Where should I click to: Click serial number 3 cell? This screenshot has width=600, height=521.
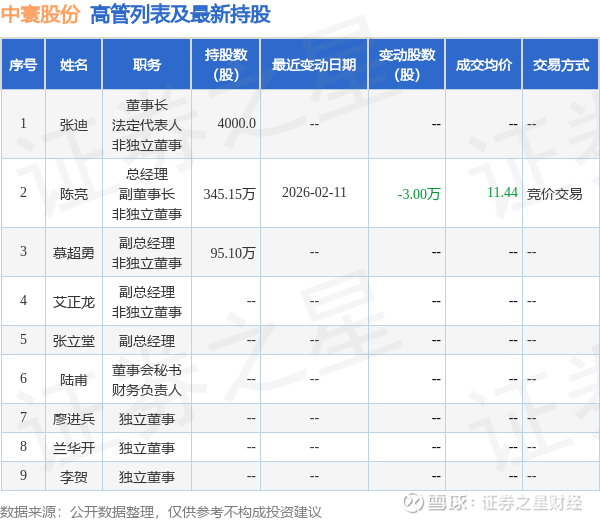[x=23, y=252]
